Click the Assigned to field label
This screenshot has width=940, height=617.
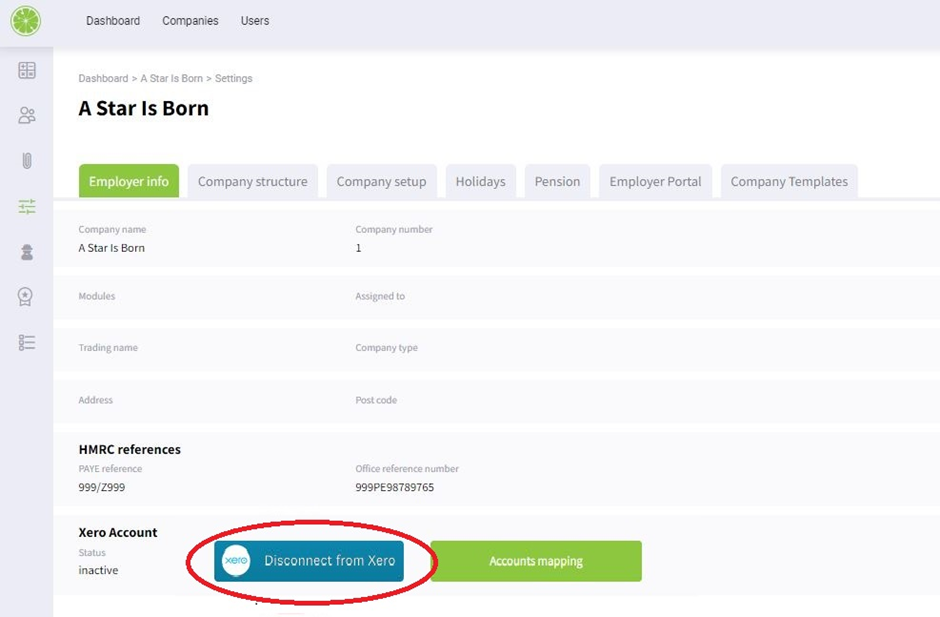click(x=380, y=296)
